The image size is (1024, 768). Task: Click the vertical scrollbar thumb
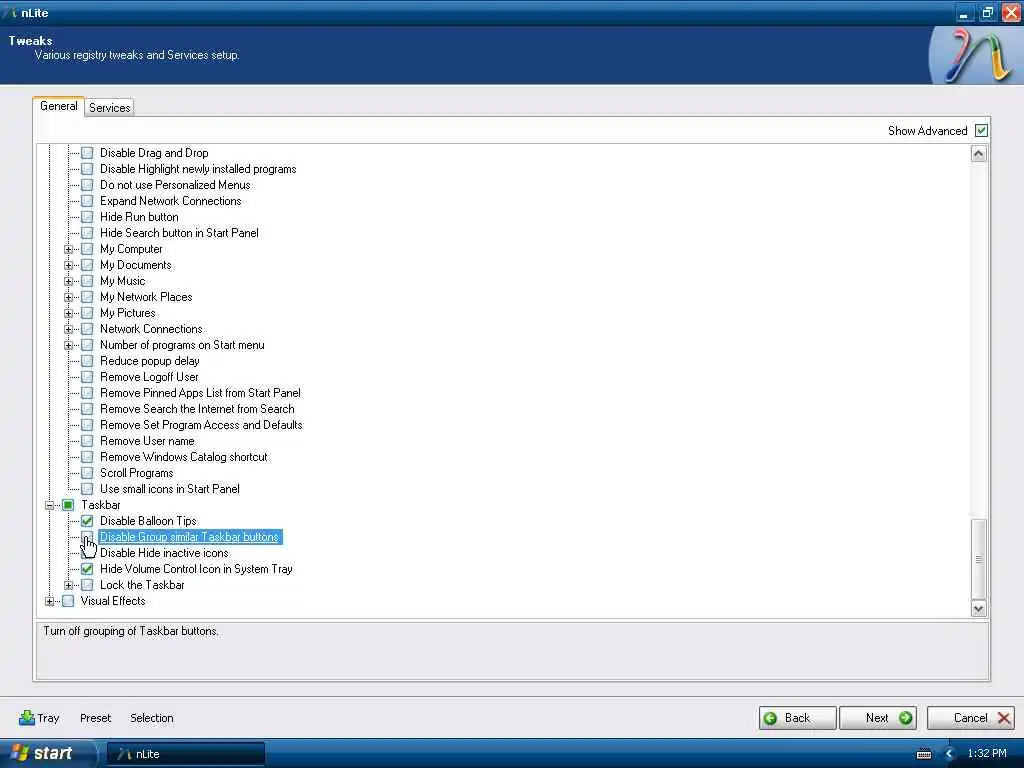[978, 559]
